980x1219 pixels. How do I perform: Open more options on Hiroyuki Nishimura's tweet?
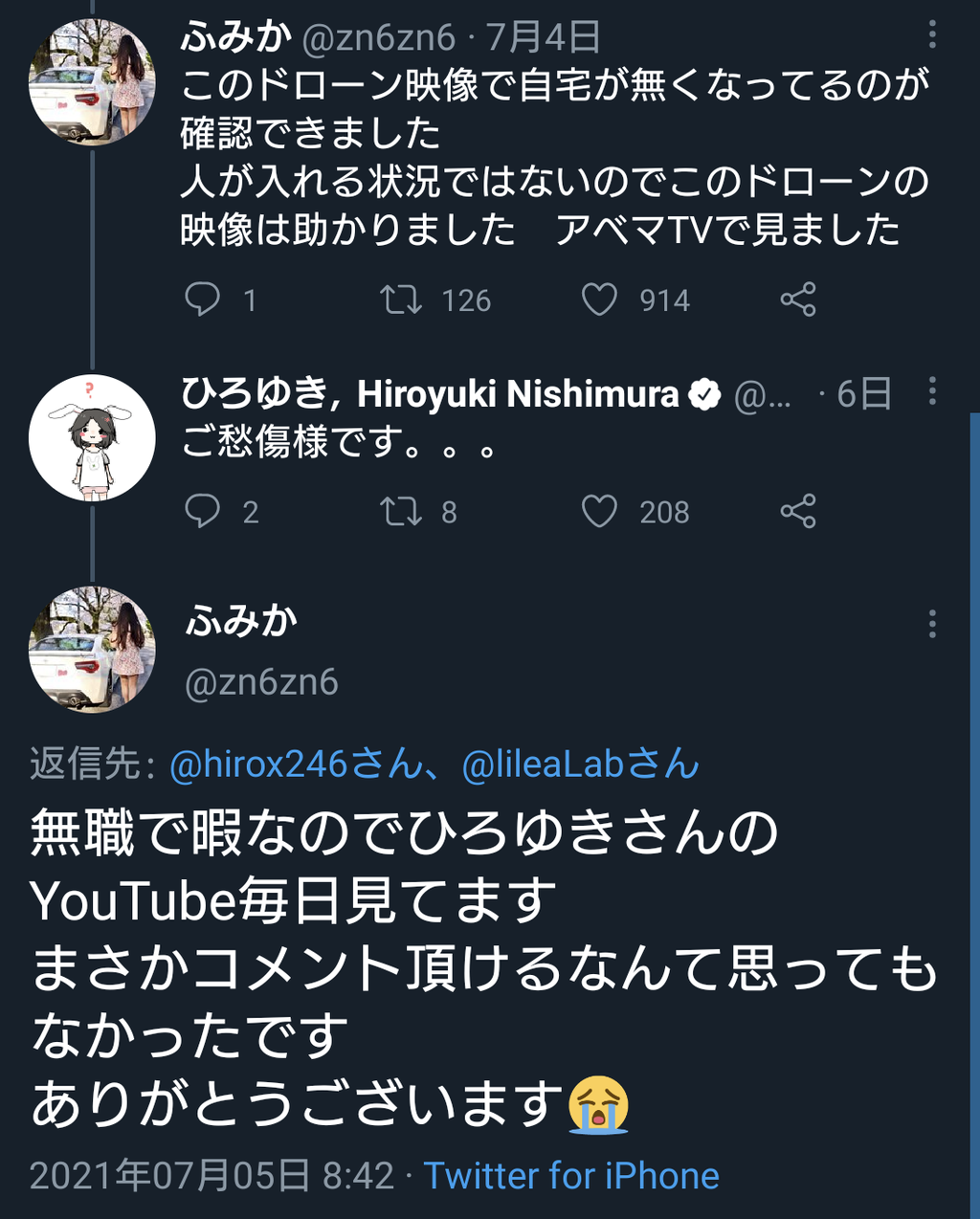click(931, 391)
